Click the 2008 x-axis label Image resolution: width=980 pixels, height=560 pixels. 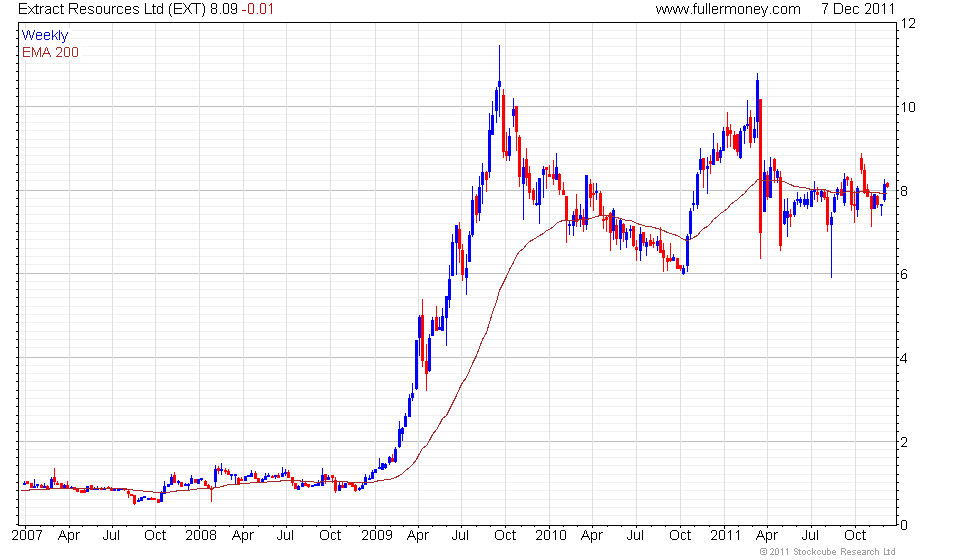point(201,536)
